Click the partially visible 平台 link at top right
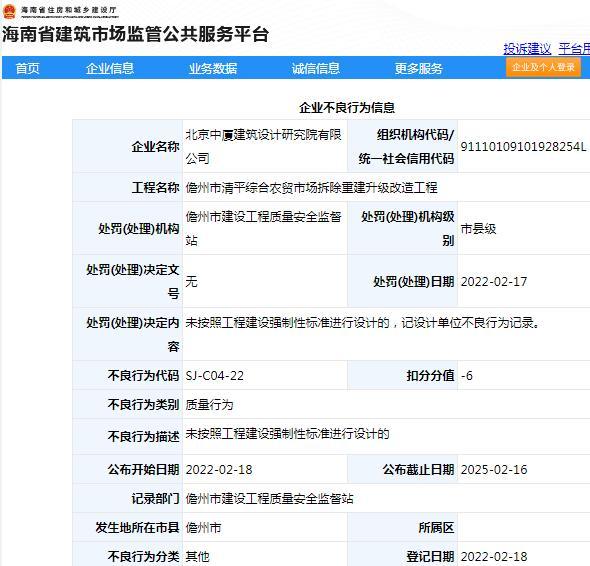 coord(574,49)
